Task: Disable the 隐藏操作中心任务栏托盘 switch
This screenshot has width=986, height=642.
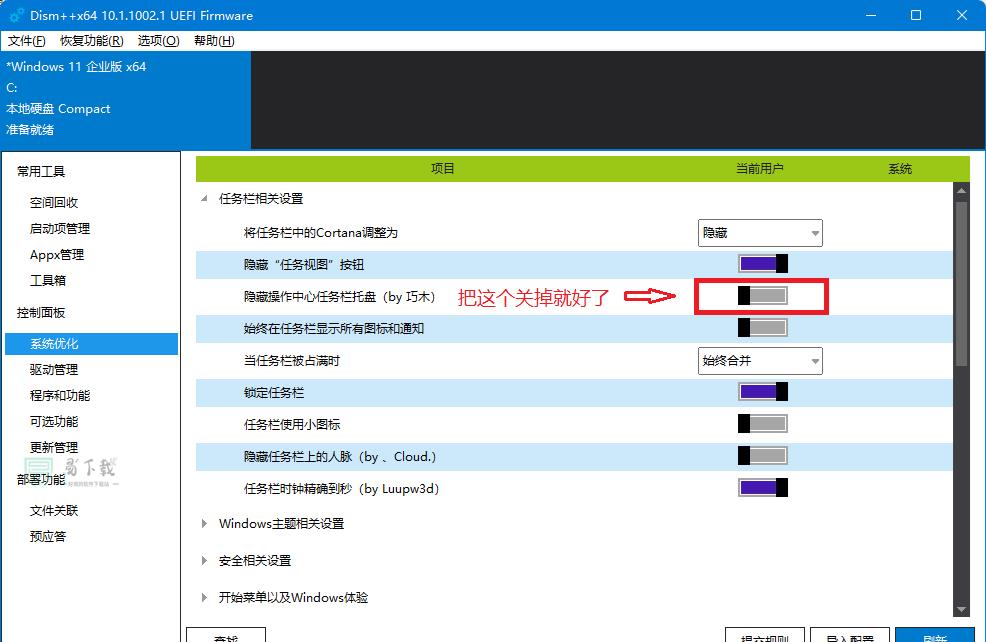Action: (x=761, y=295)
